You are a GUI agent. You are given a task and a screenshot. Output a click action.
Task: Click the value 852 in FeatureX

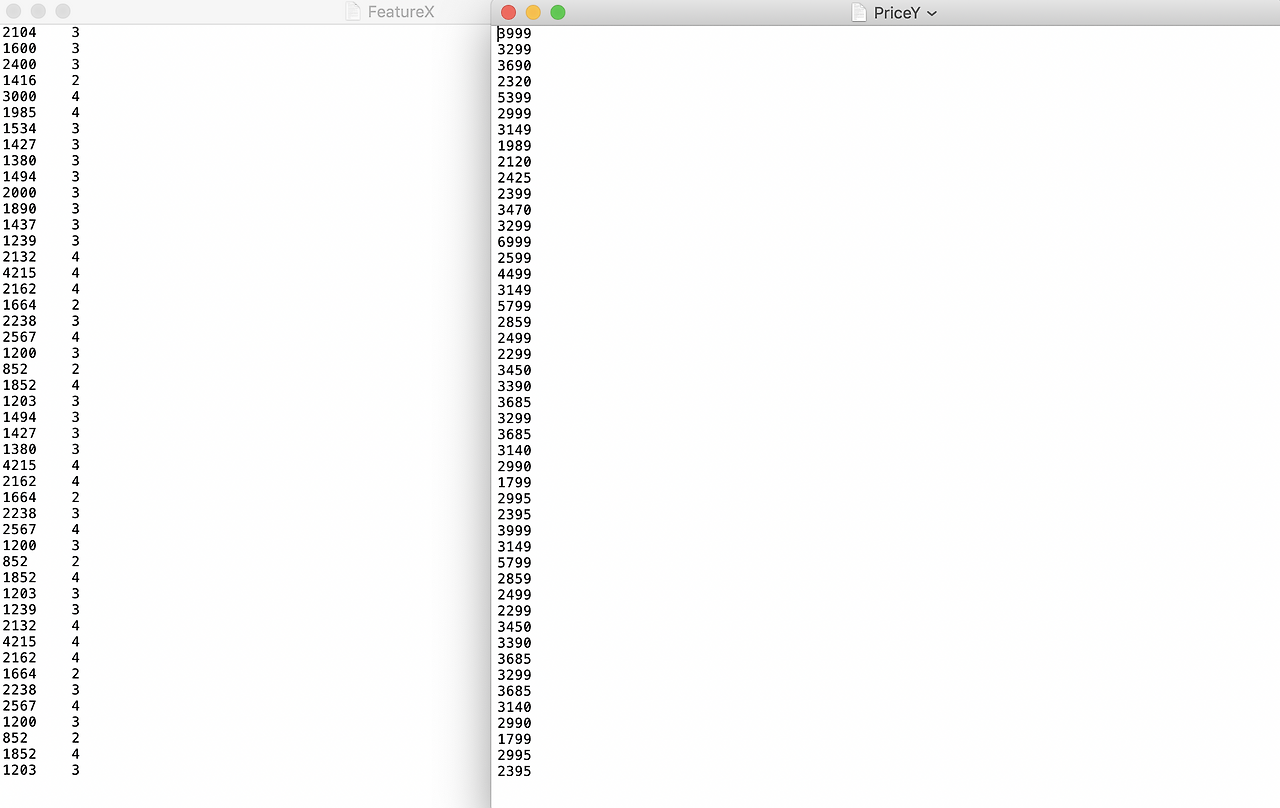[x=13, y=369]
